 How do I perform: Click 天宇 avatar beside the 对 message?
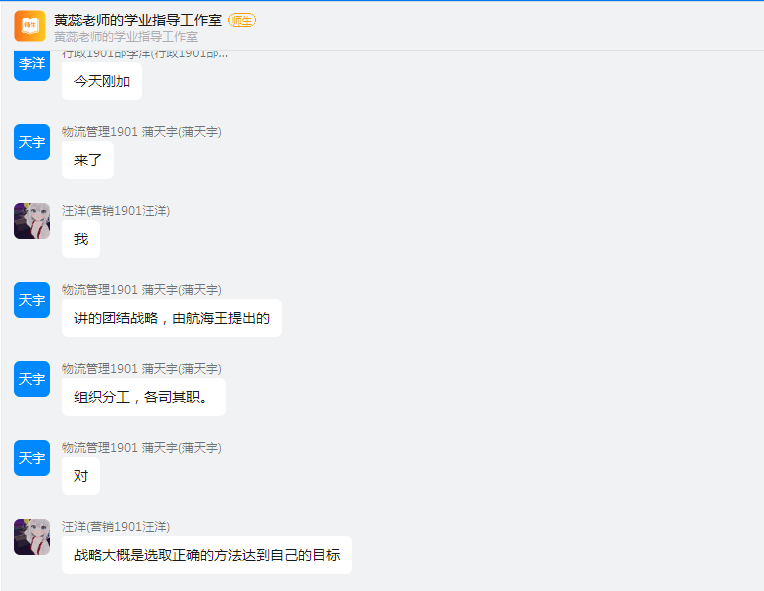32,458
